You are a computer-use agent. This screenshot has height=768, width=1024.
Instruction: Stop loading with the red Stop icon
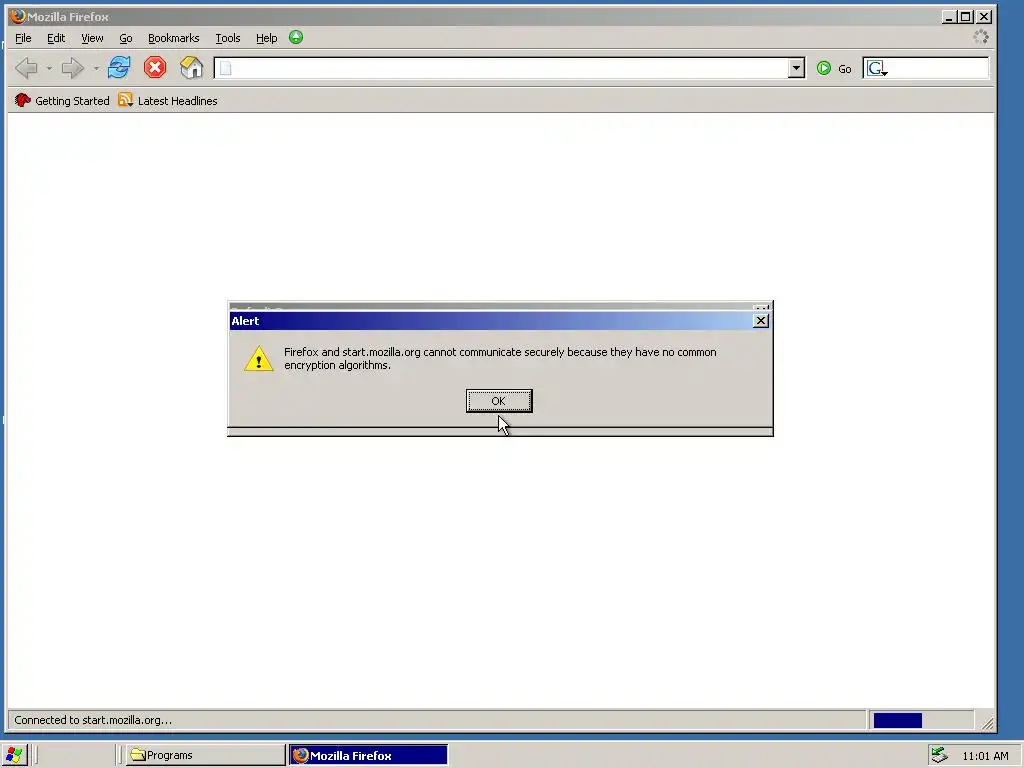pos(155,67)
